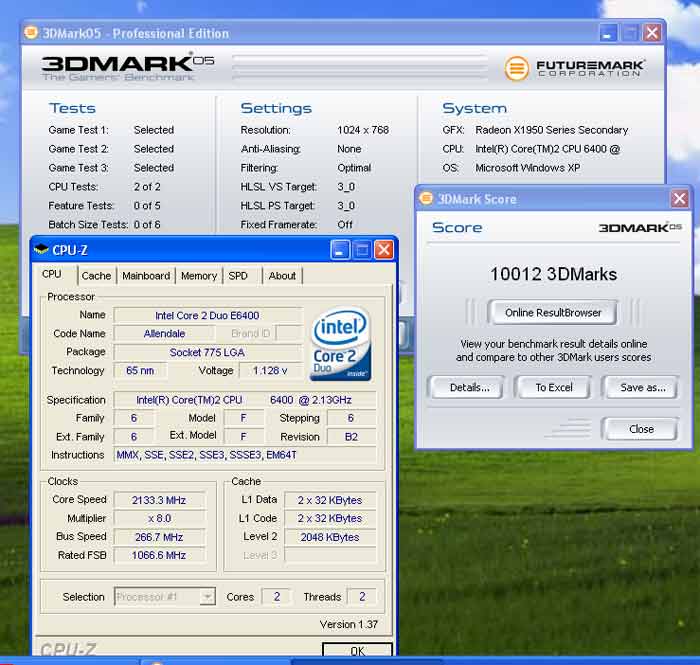Click the Technology 65 nm value
Screen dimensions: 700x665
click(140, 370)
